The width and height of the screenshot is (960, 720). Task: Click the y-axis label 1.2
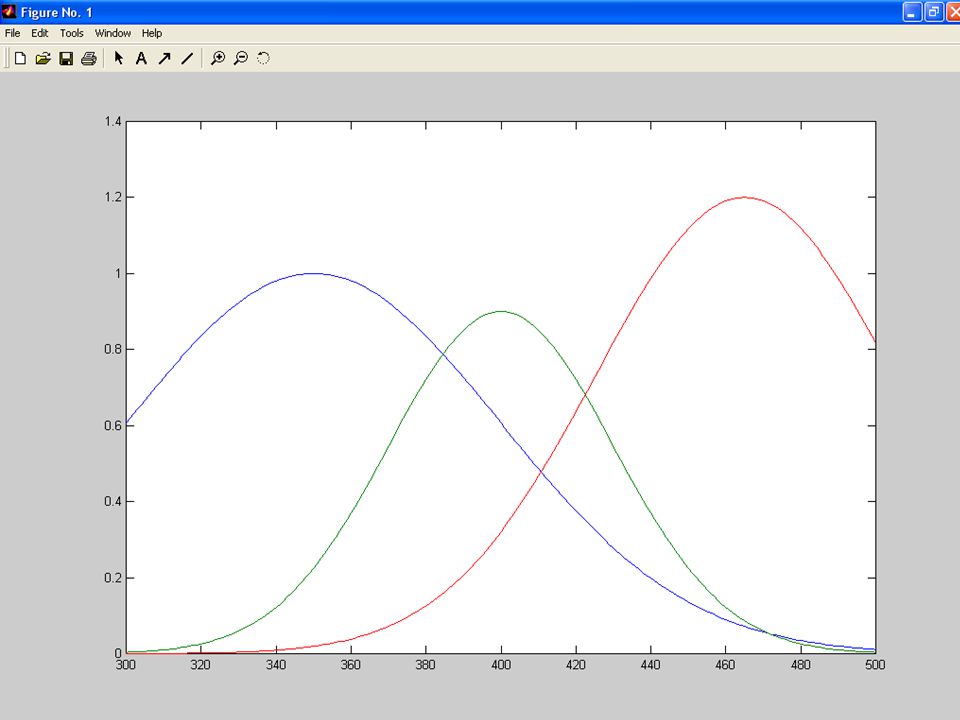click(x=113, y=197)
